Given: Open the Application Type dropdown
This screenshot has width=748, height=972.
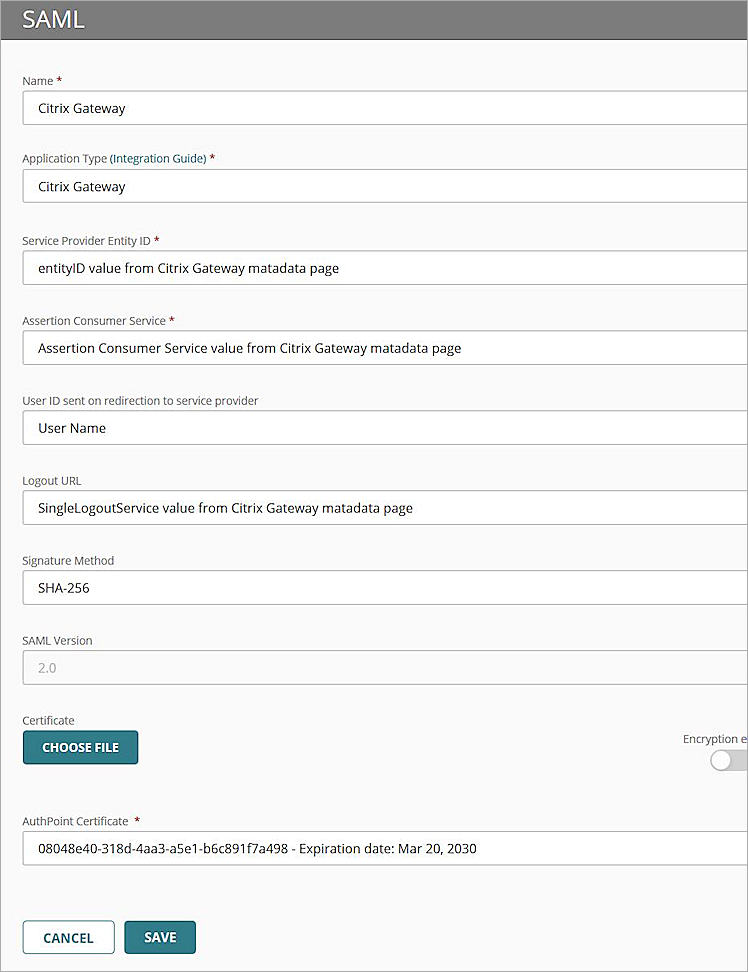Looking at the screenshot, I should click(384, 186).
